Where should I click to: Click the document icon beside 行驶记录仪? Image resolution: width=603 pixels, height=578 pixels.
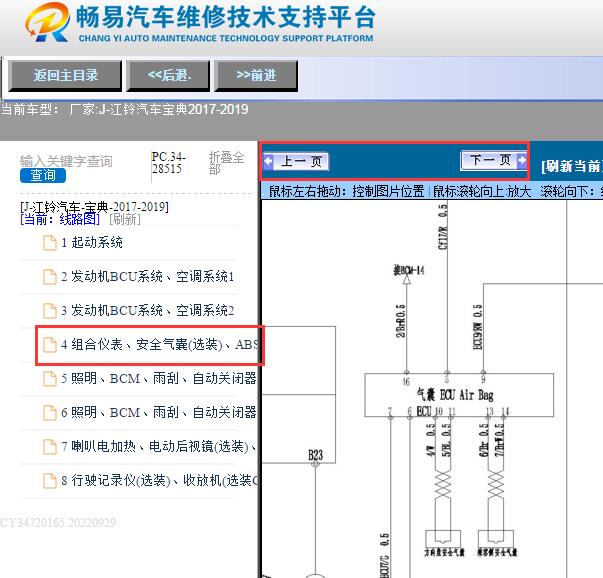point(50,481)
